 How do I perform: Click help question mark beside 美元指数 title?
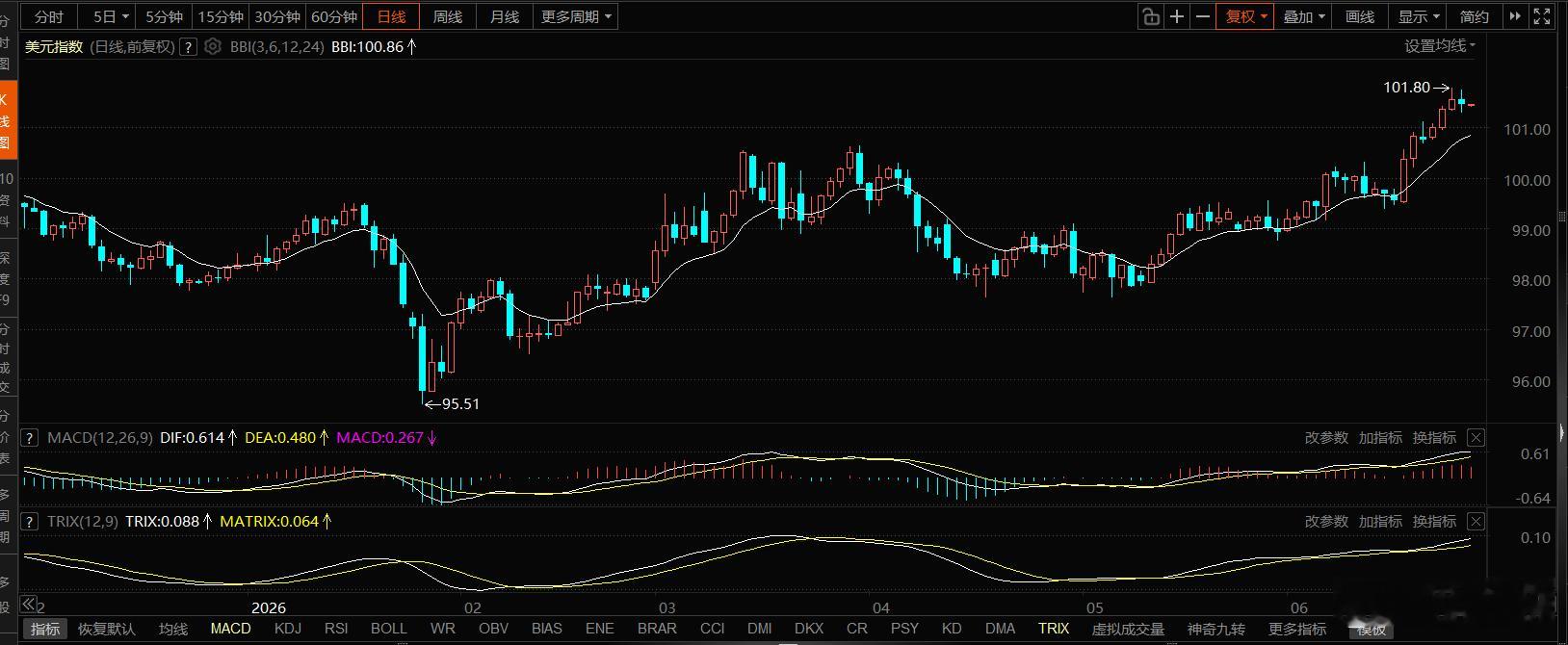(x=189, y=46)
